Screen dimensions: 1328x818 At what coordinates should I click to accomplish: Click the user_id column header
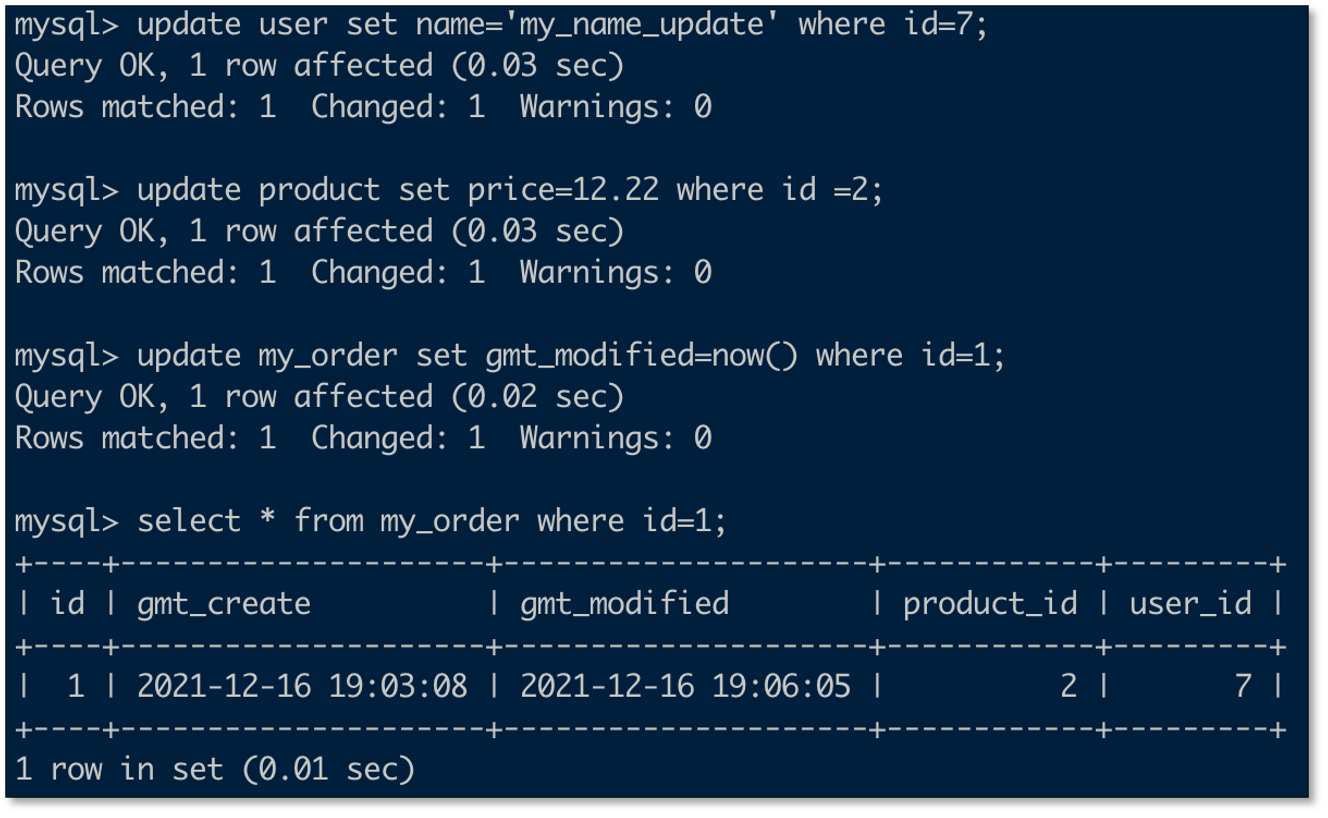click(x=1190, y=604)
